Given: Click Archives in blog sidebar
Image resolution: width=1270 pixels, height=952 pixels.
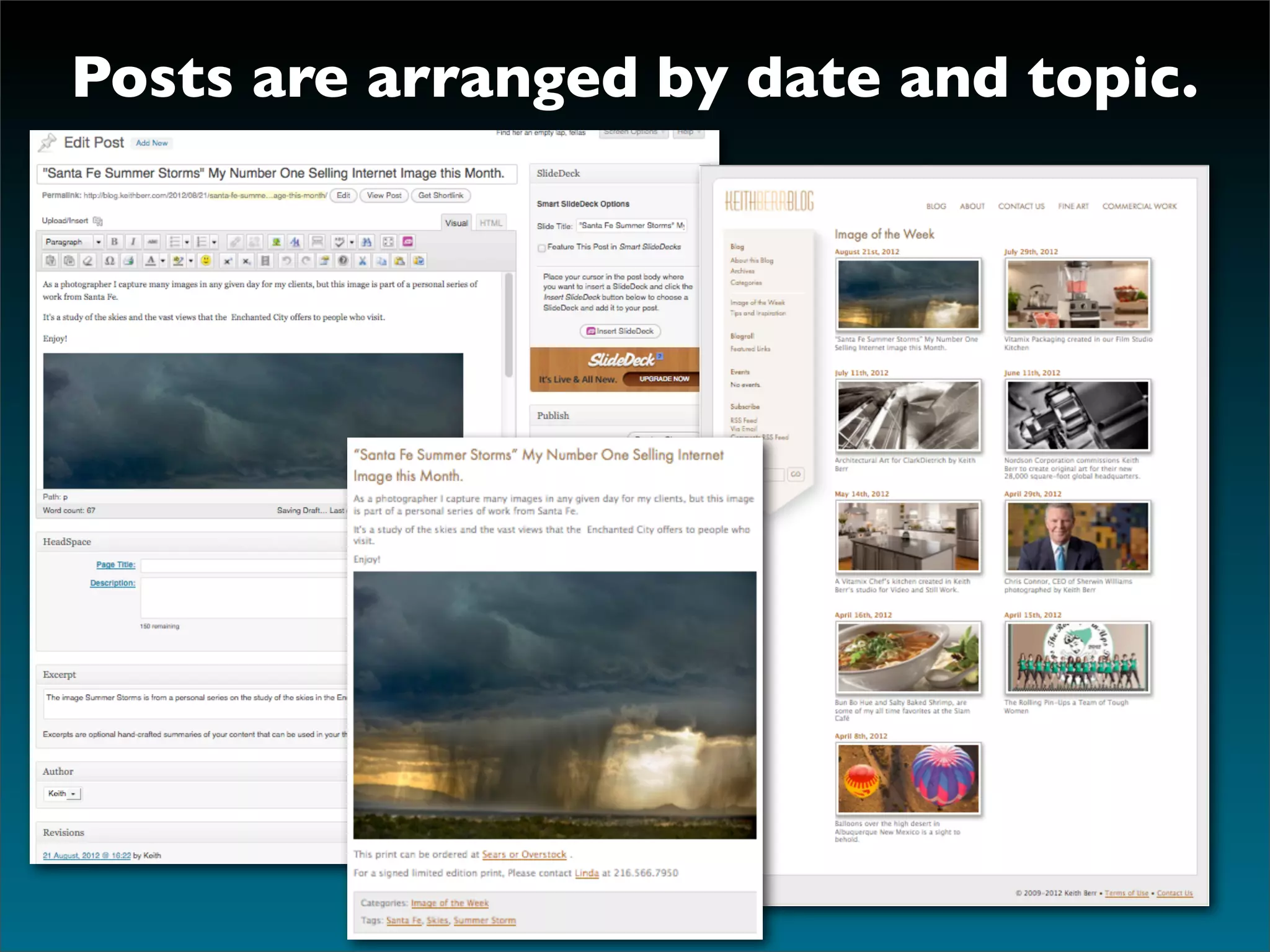Looking at the screenshot, I should click(x=742, y=271).
